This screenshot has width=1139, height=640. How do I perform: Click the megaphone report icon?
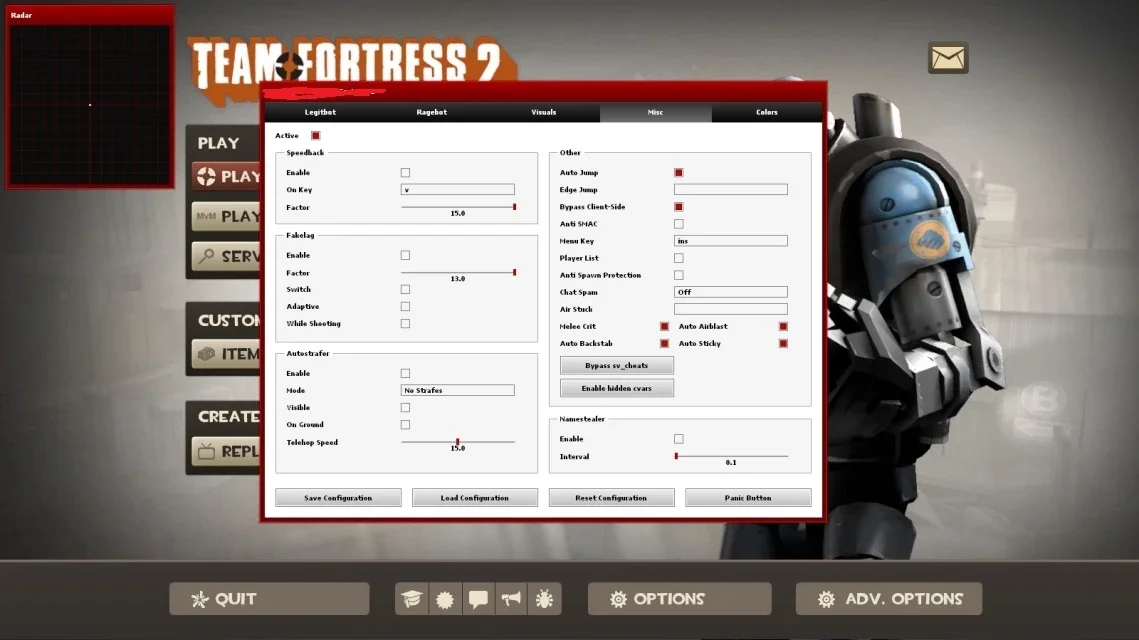(x=511, y=599)
